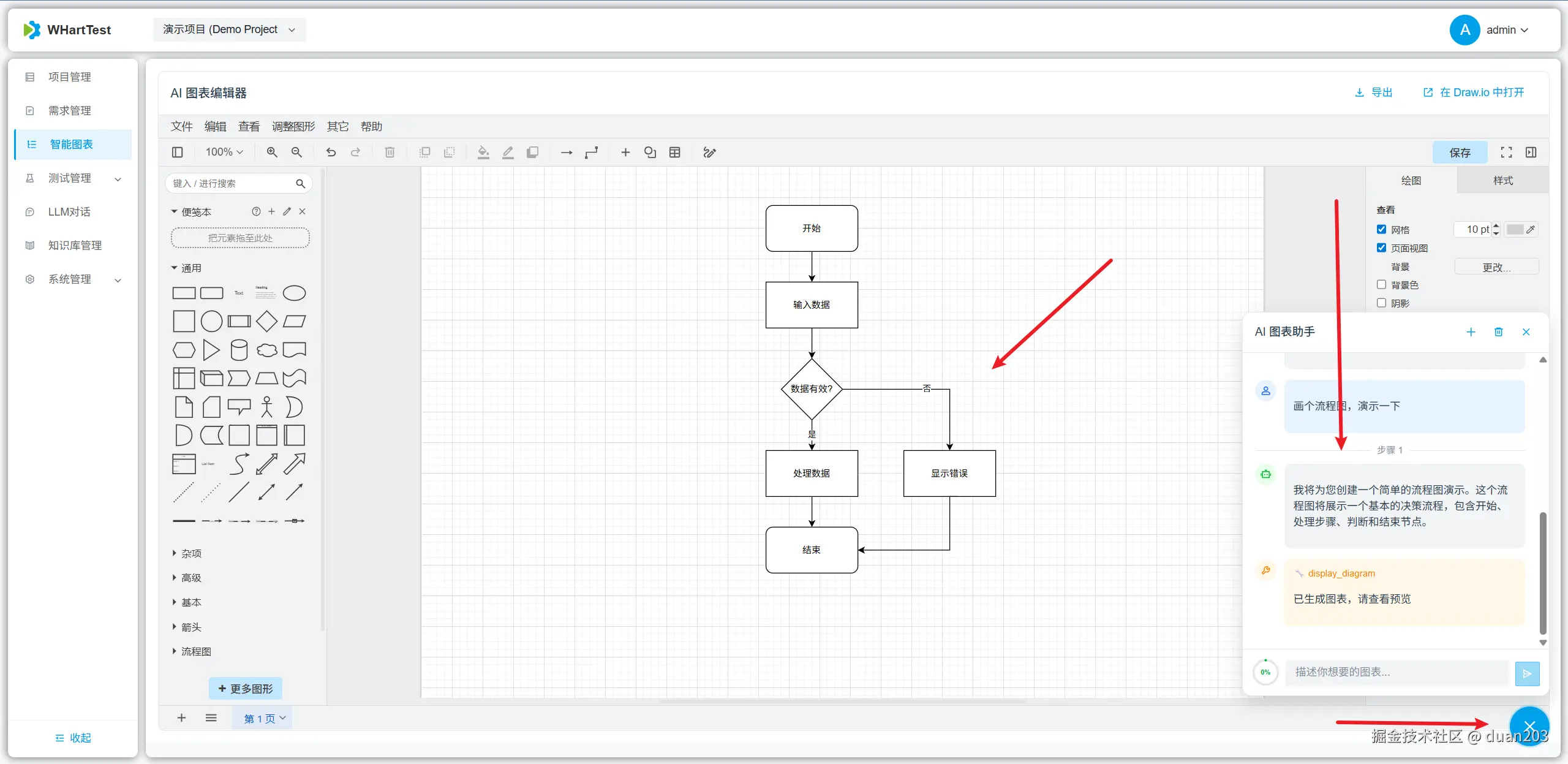Click the 在 Draw.io 中打开 link
The image size is (1568, 764).
[1473, 93]
